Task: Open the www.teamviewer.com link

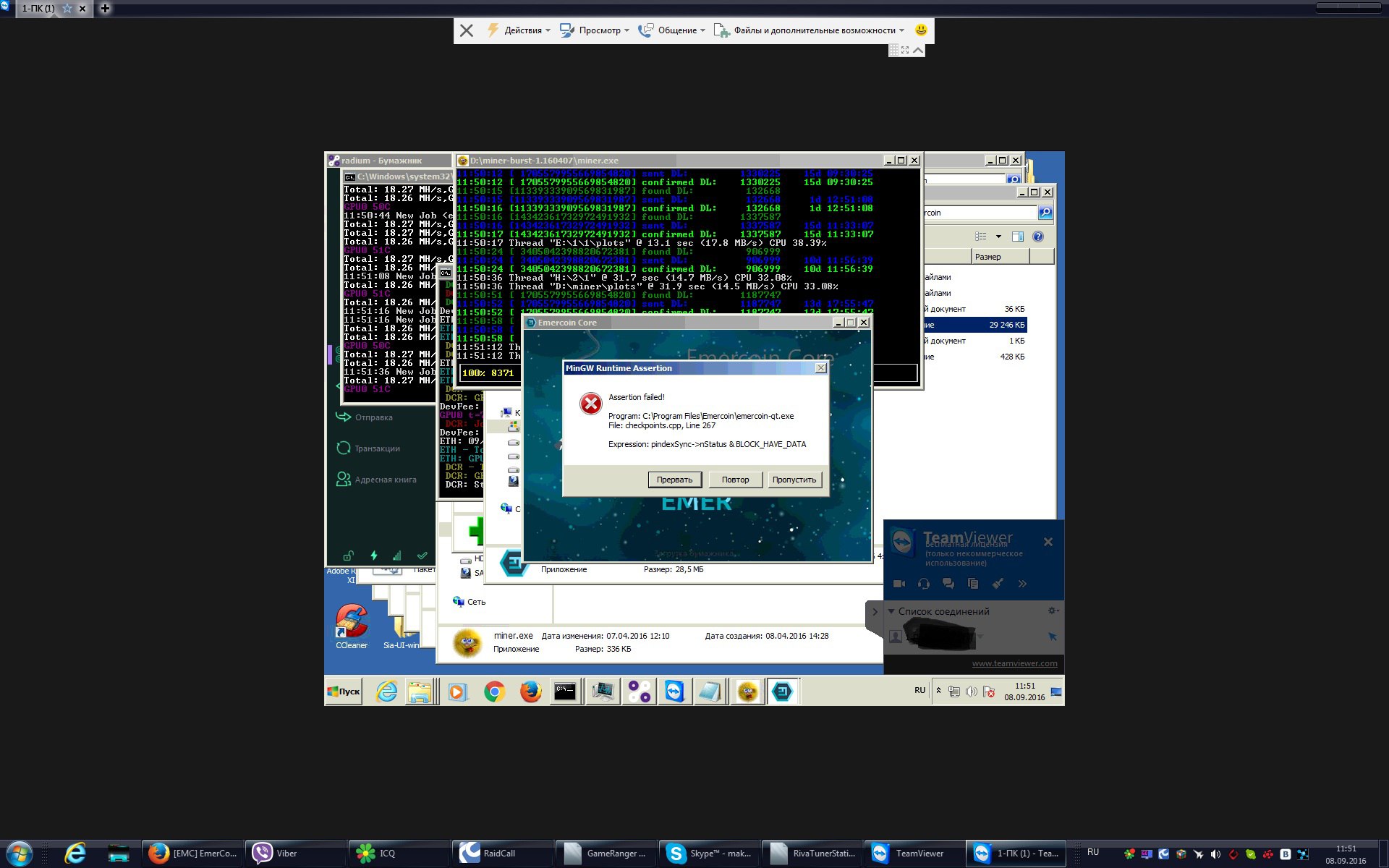Action: [x=1014, y=663]
